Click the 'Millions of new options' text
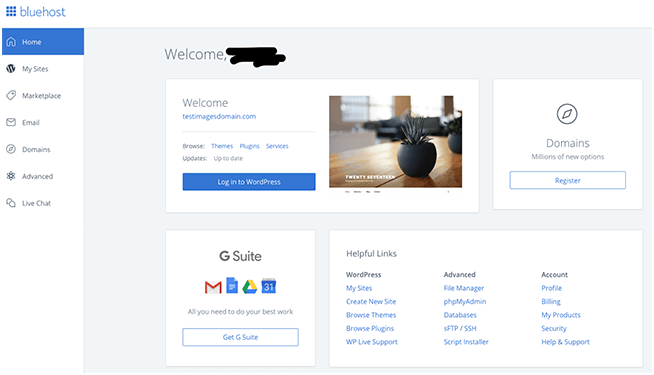Image resolution: width=654 pixels, height=375 pixels. (567, 157)
